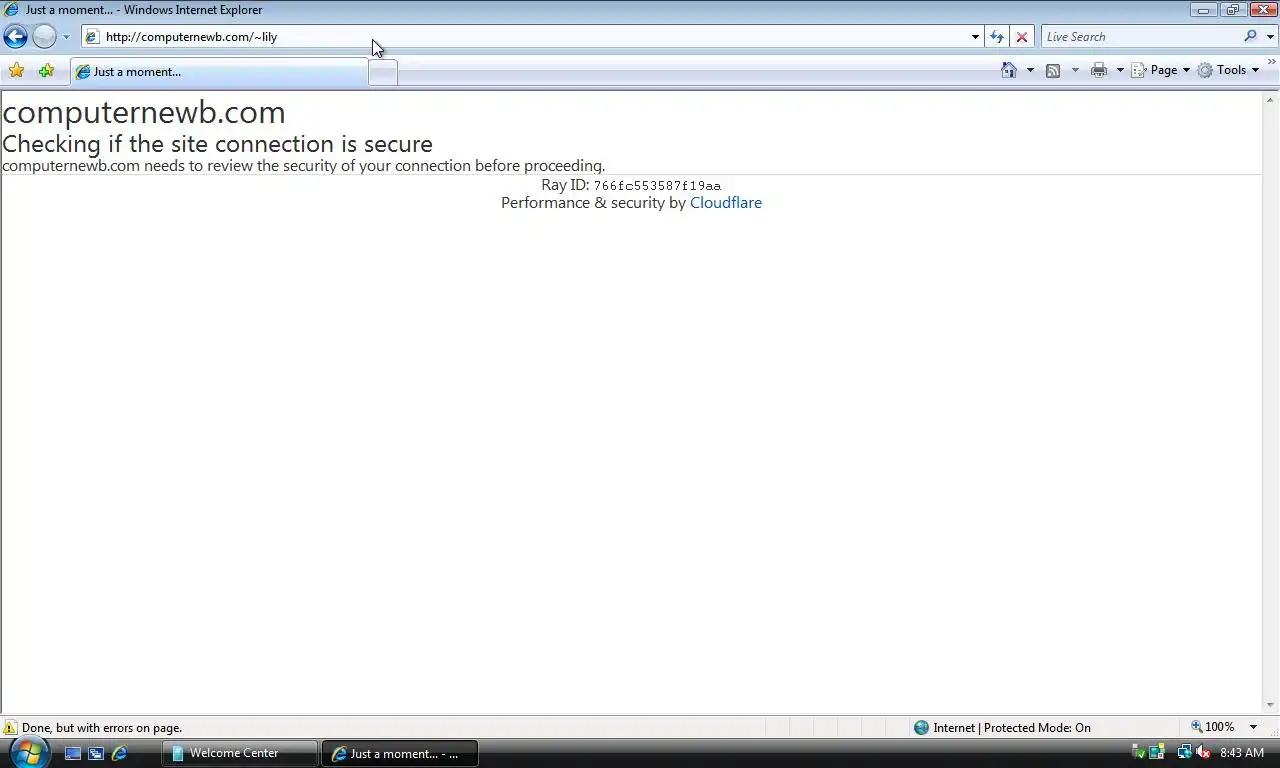Expand the zoom level dropdown arrow
The width and height of the screenshot is (1280, 768).
[x=1253, y=727]
